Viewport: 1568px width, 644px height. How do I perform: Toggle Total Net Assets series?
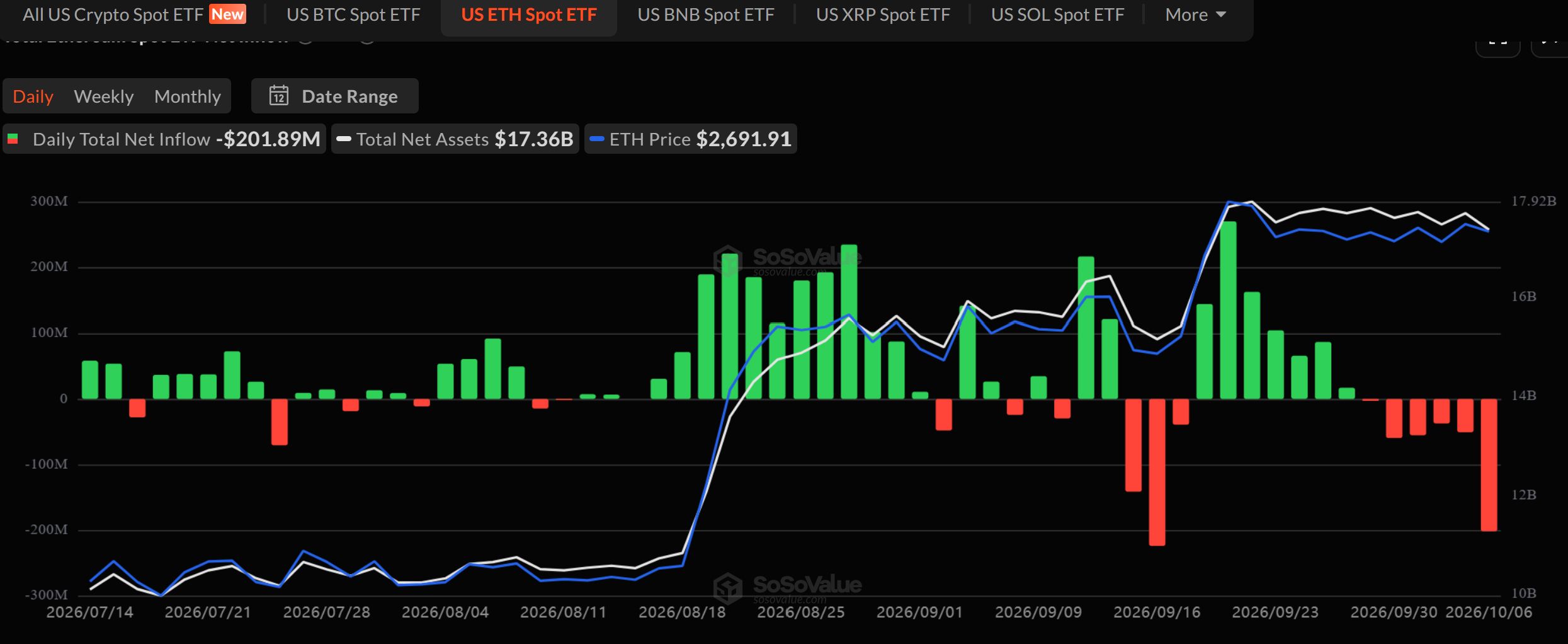click(455, 139)
